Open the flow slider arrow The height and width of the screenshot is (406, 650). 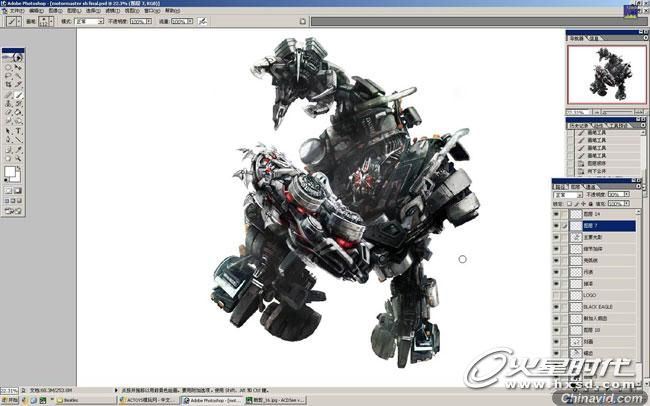(x=190, y=21)
